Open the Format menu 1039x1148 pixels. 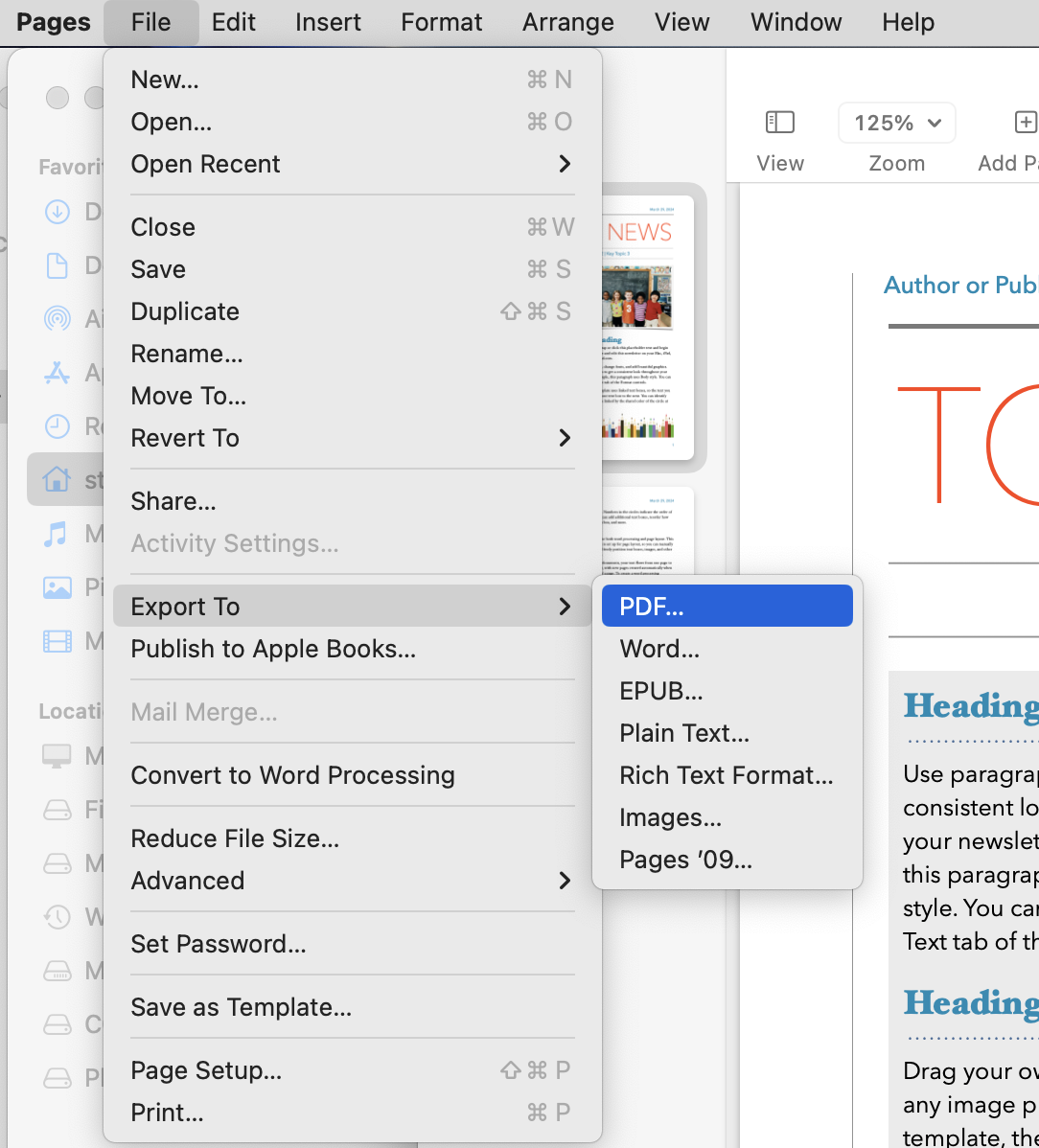pos(442,22)
